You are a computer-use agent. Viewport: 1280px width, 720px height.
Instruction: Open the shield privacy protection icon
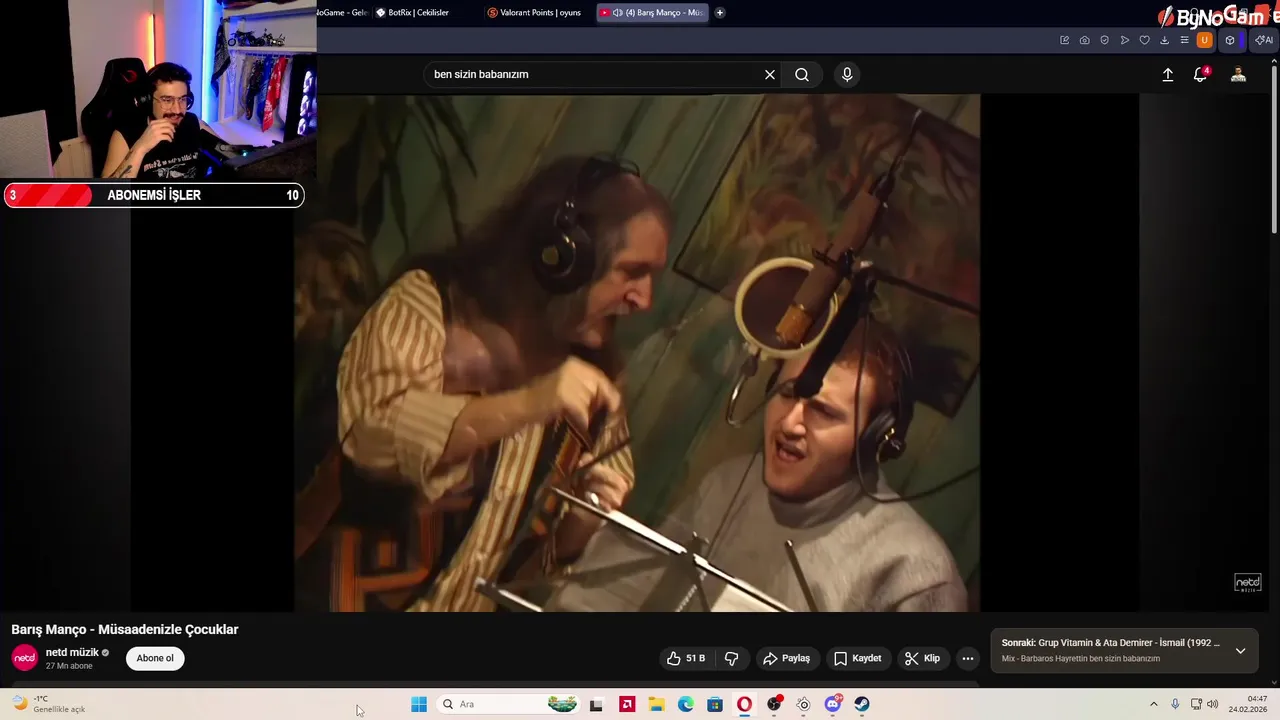[x=1104, y=40]
